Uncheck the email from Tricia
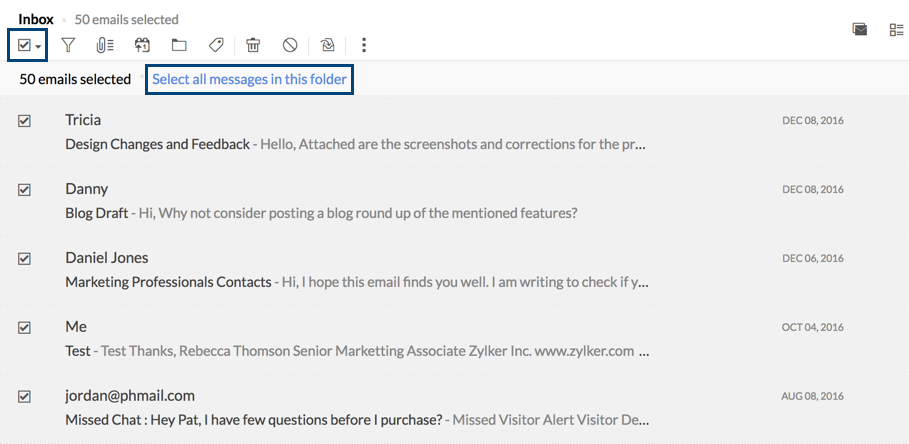Image resolution: width=909 pixels, height=444 pixels. tap(24, 121)
